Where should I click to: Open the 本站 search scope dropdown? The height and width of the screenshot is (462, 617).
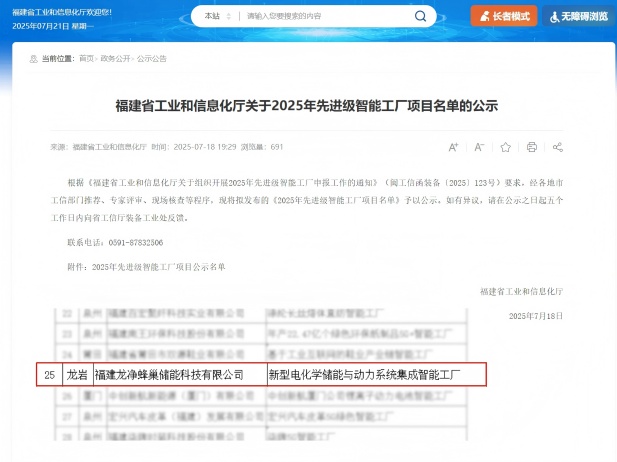tap(216, 17)
